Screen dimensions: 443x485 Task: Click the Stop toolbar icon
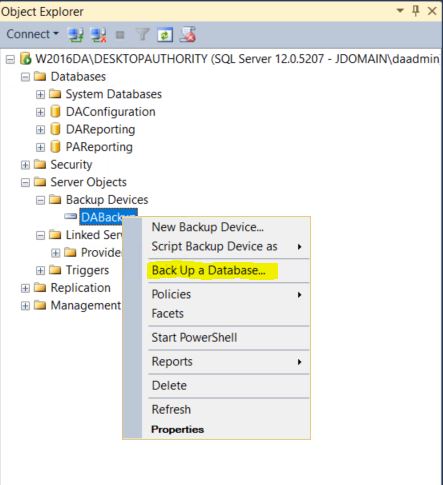[x=120, y=35]
